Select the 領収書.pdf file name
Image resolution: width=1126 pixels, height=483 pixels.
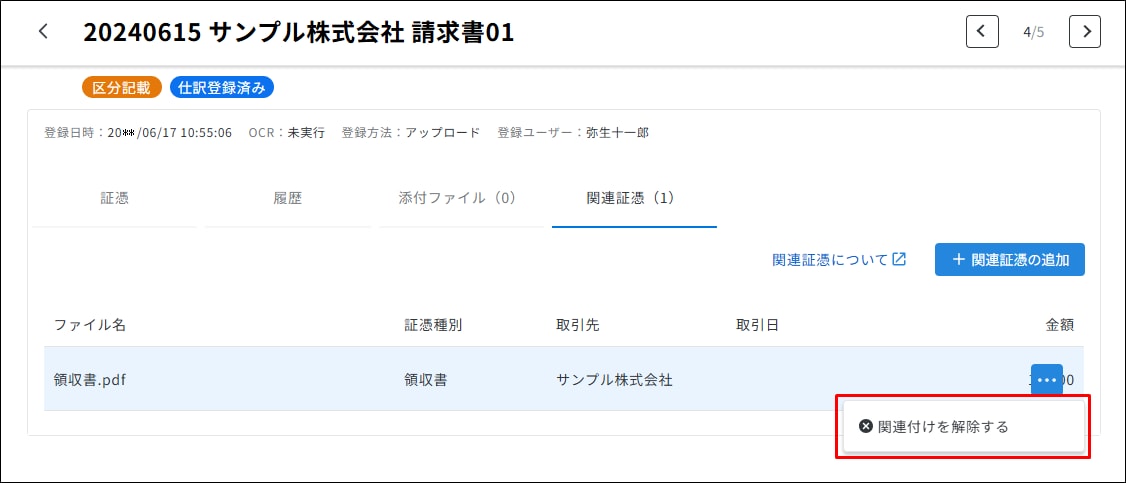(90, 380)
